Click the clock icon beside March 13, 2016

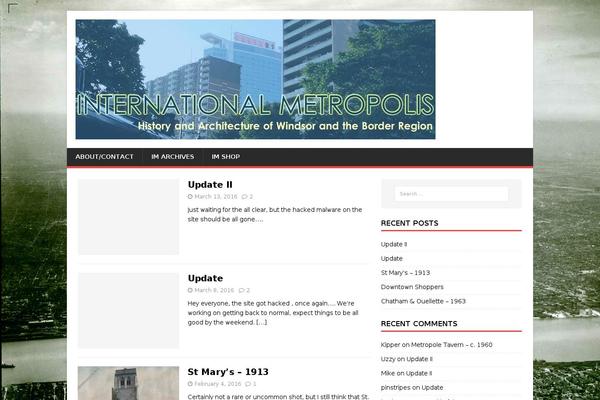(x=190, y=197)
